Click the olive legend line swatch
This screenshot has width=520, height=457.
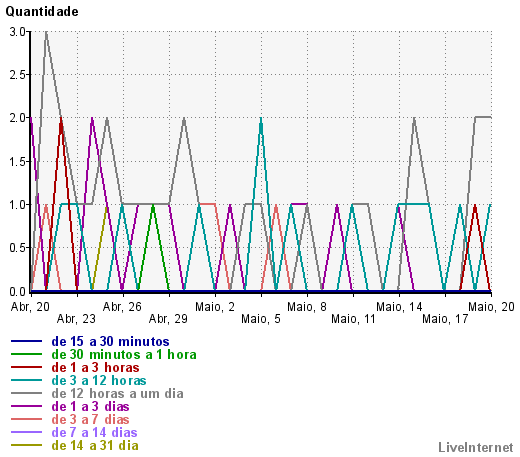coord(27,445)
